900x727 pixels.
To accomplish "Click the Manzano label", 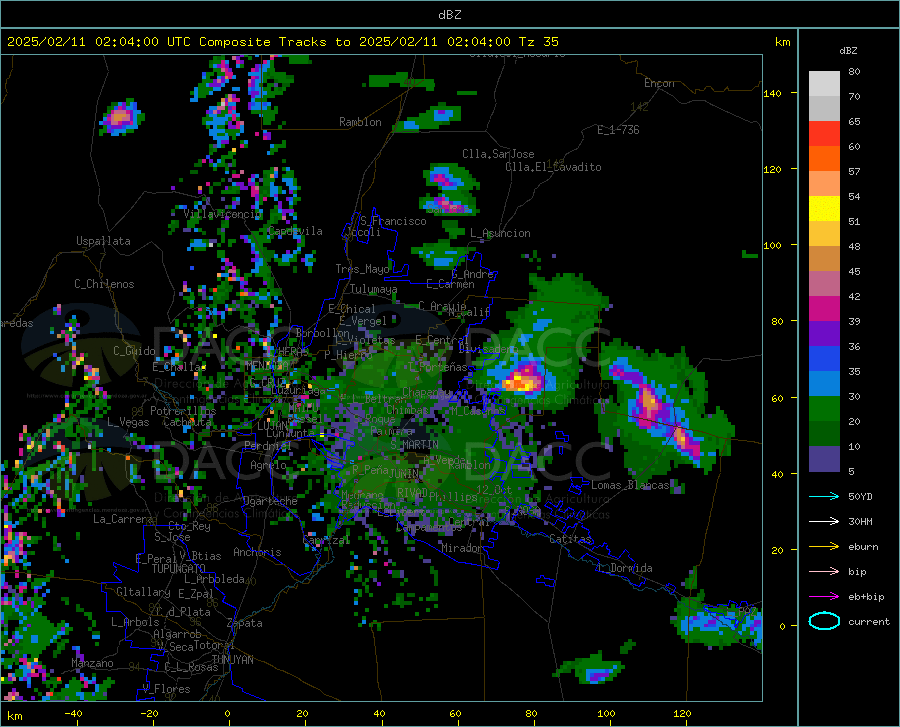I will click(x=92, y=663).
